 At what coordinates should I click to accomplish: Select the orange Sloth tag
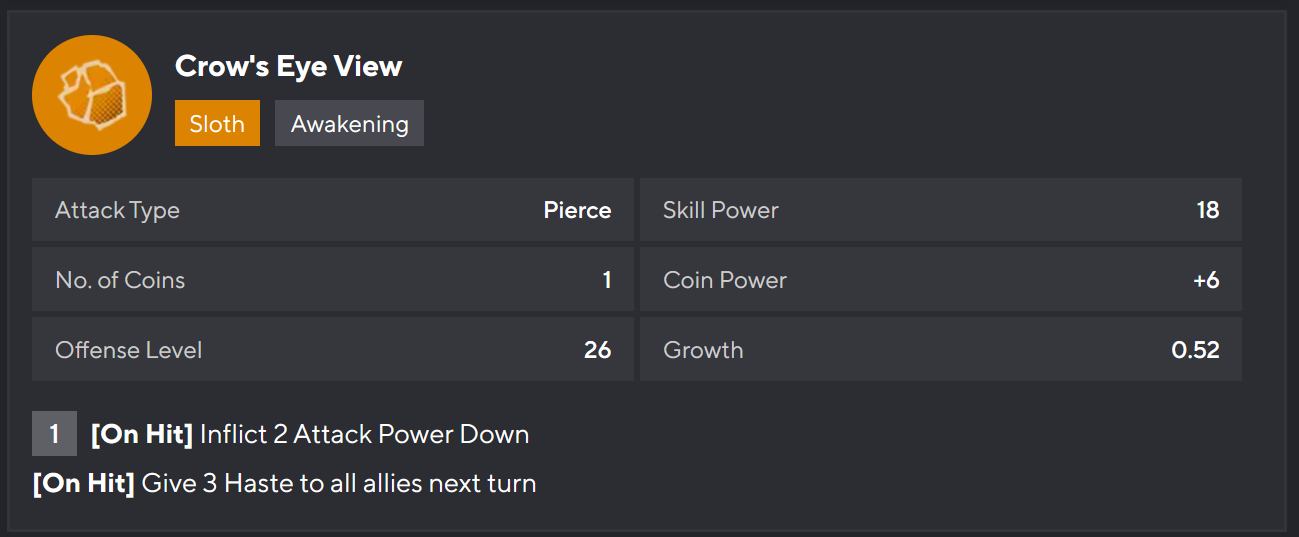pyautogui.click(x=217, y=123)
